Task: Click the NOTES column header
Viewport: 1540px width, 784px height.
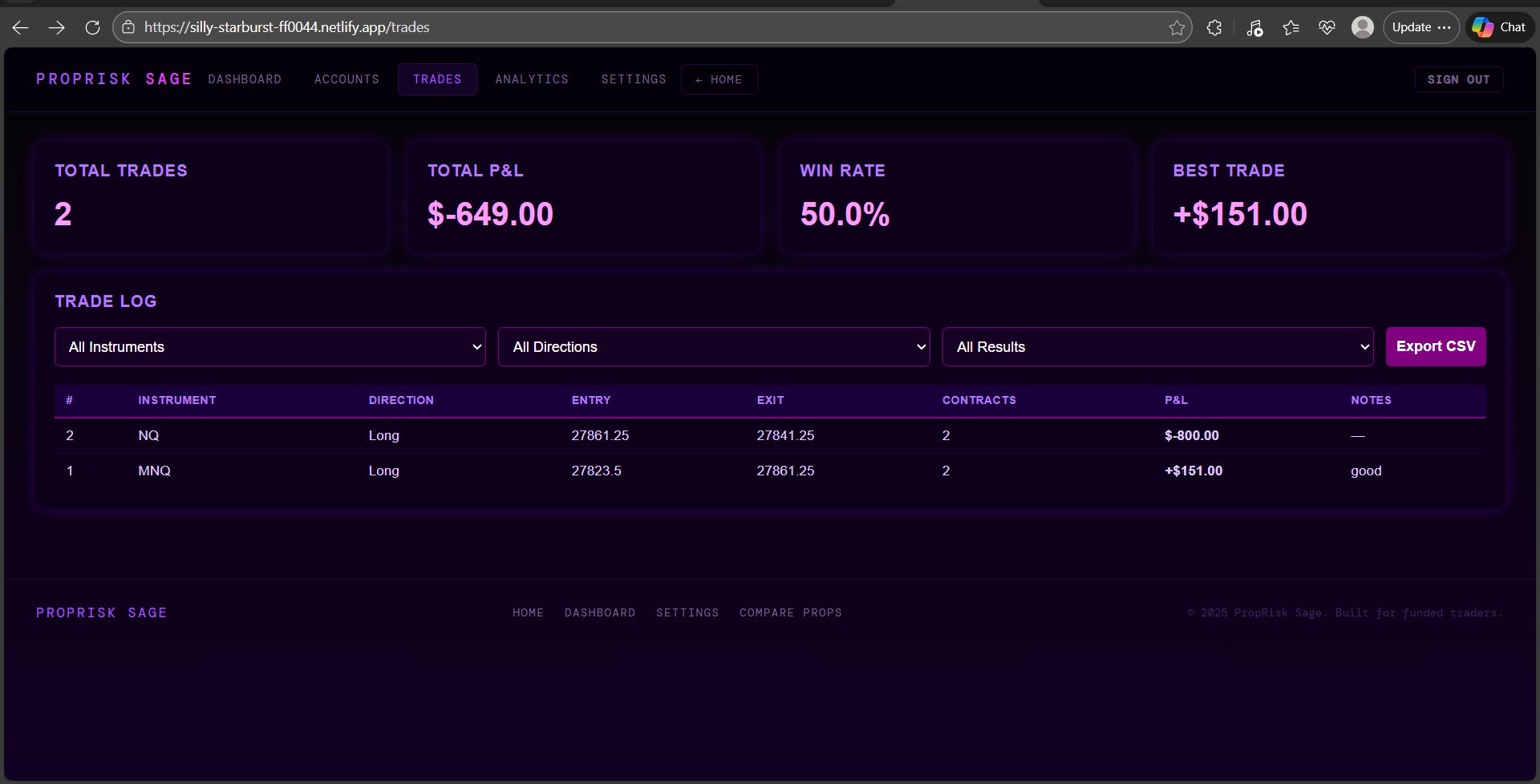Action: (1371, 400)
